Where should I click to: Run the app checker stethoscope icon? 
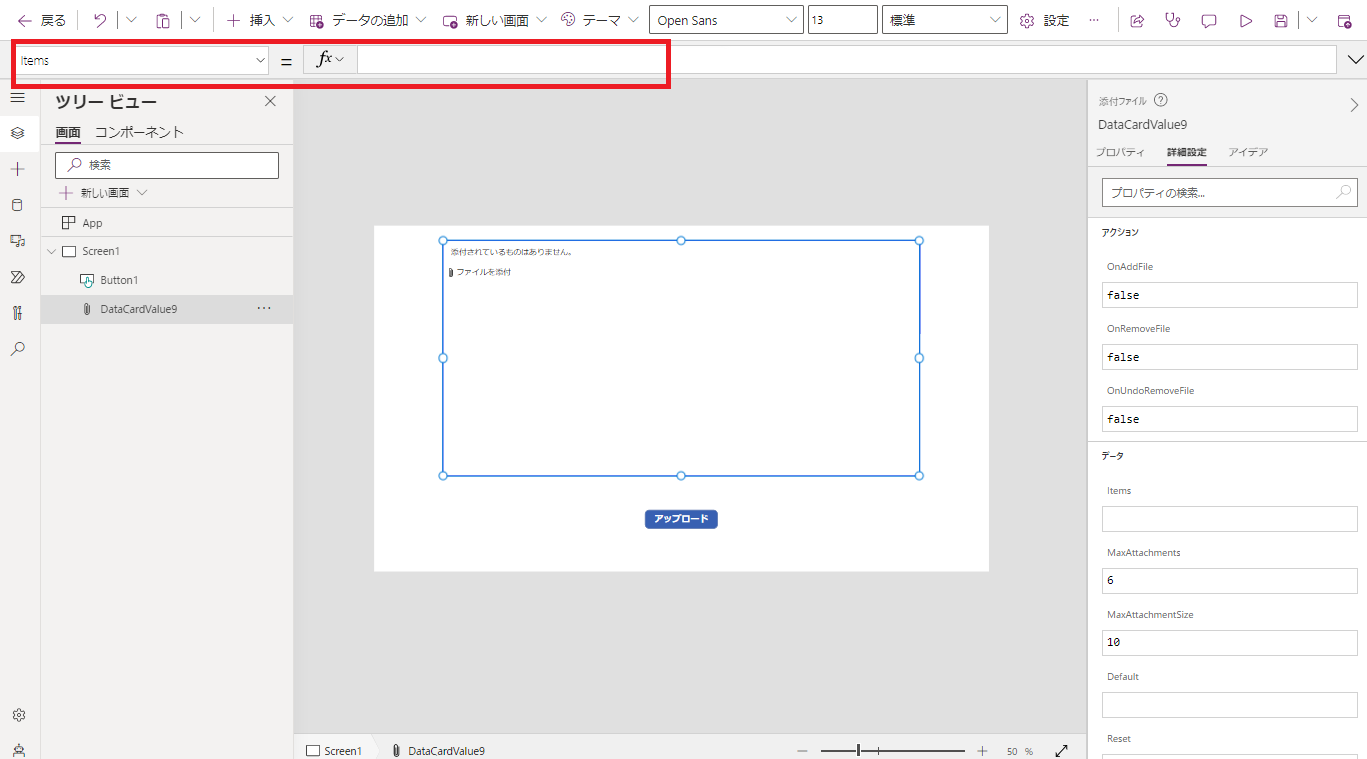(x=1172, y=19)
